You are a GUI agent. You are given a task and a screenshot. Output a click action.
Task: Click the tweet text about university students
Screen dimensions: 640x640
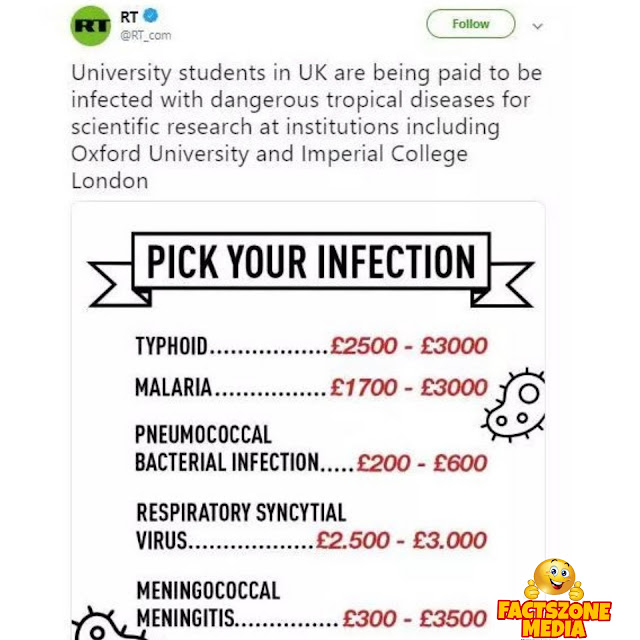point(307,127)
